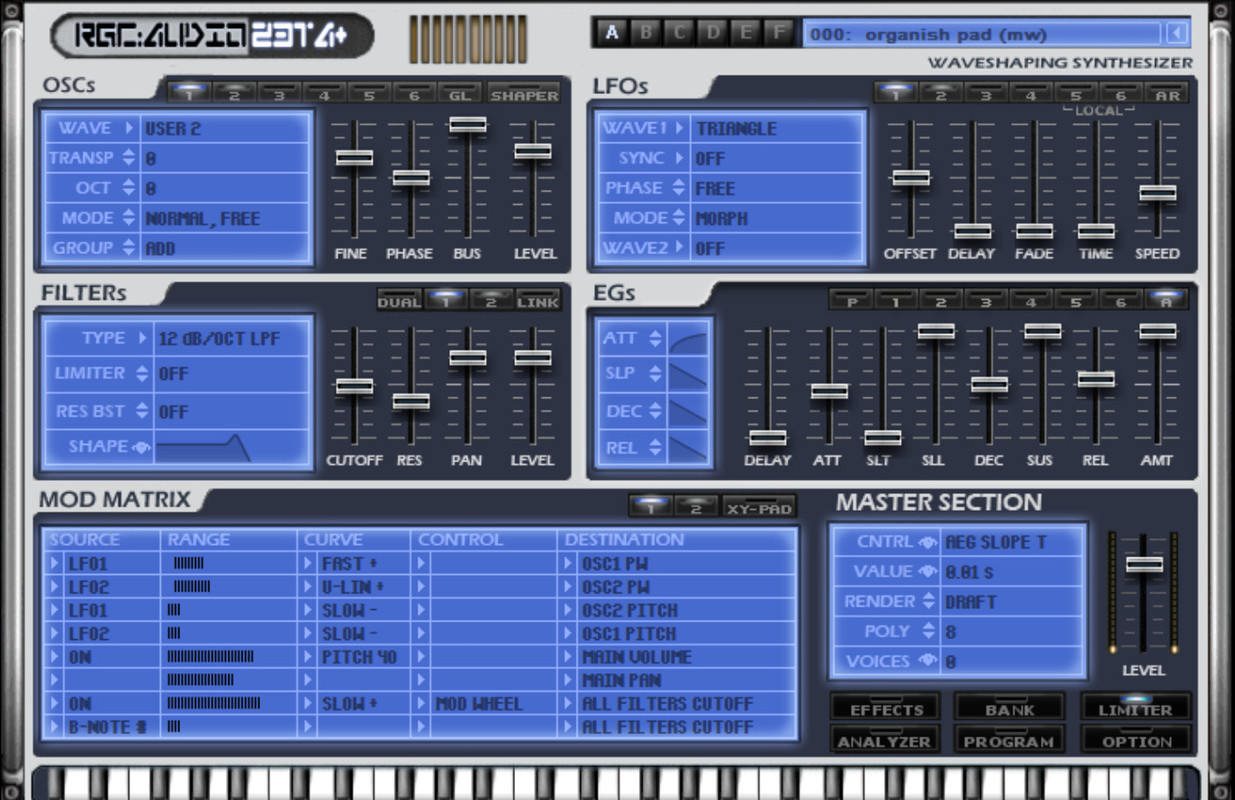Click the filter CUTOFF slider handle
This screenshot has width=1235, height=800.
click(354, 385)
